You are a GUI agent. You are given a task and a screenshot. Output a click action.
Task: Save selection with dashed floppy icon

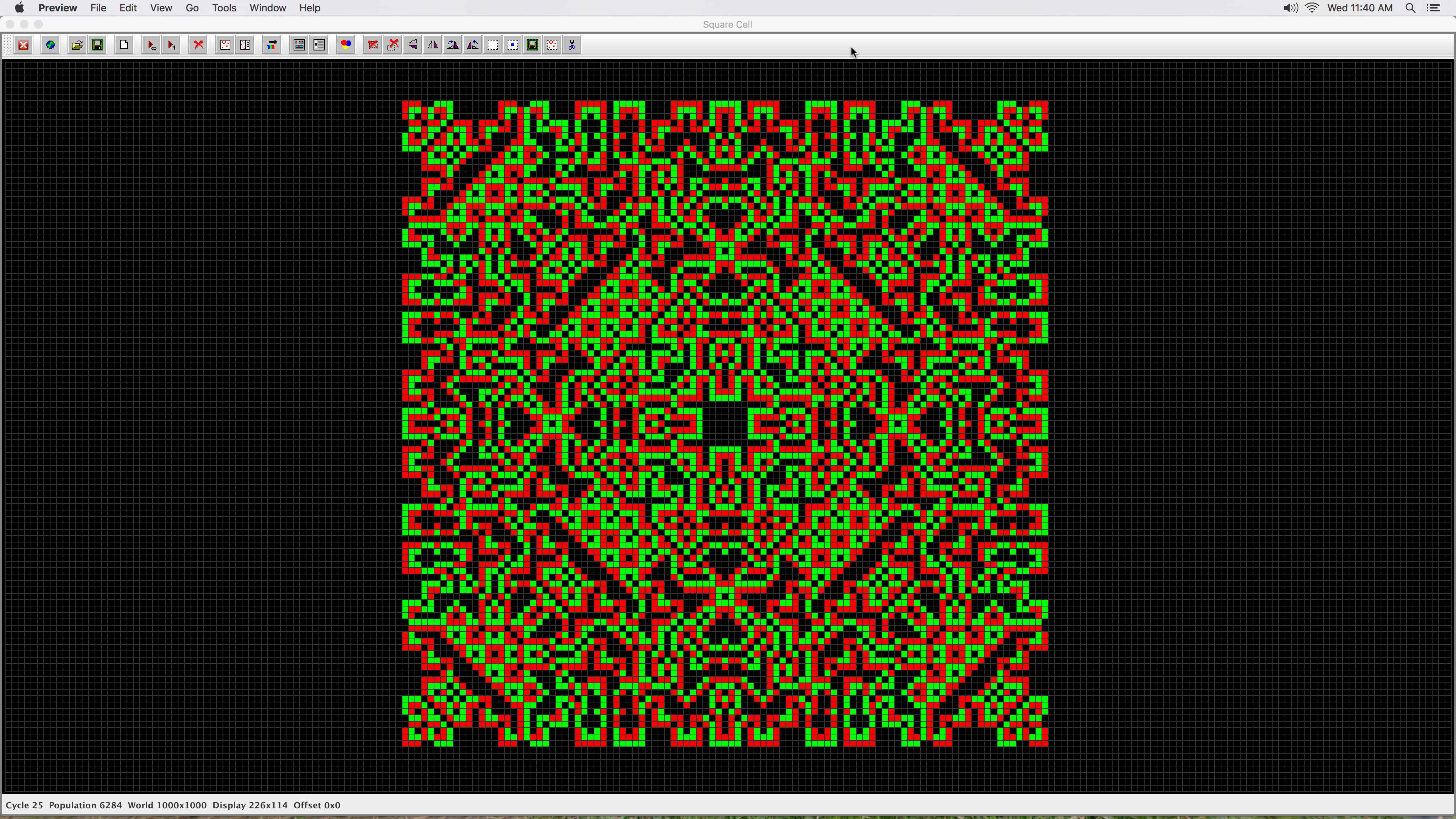(532, 45)
